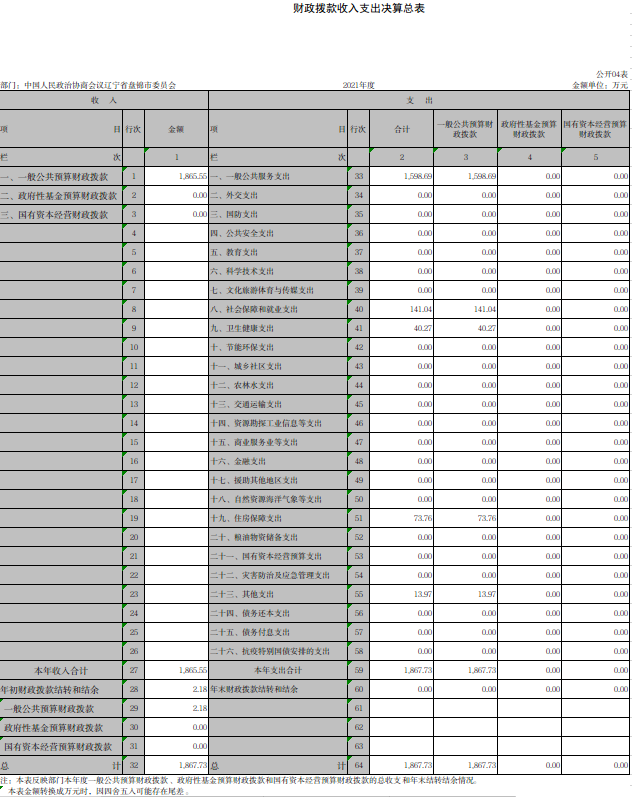Select 二十六、抗疫特别国债安排的支出 label
632x797 pixels.
(270, 651)
